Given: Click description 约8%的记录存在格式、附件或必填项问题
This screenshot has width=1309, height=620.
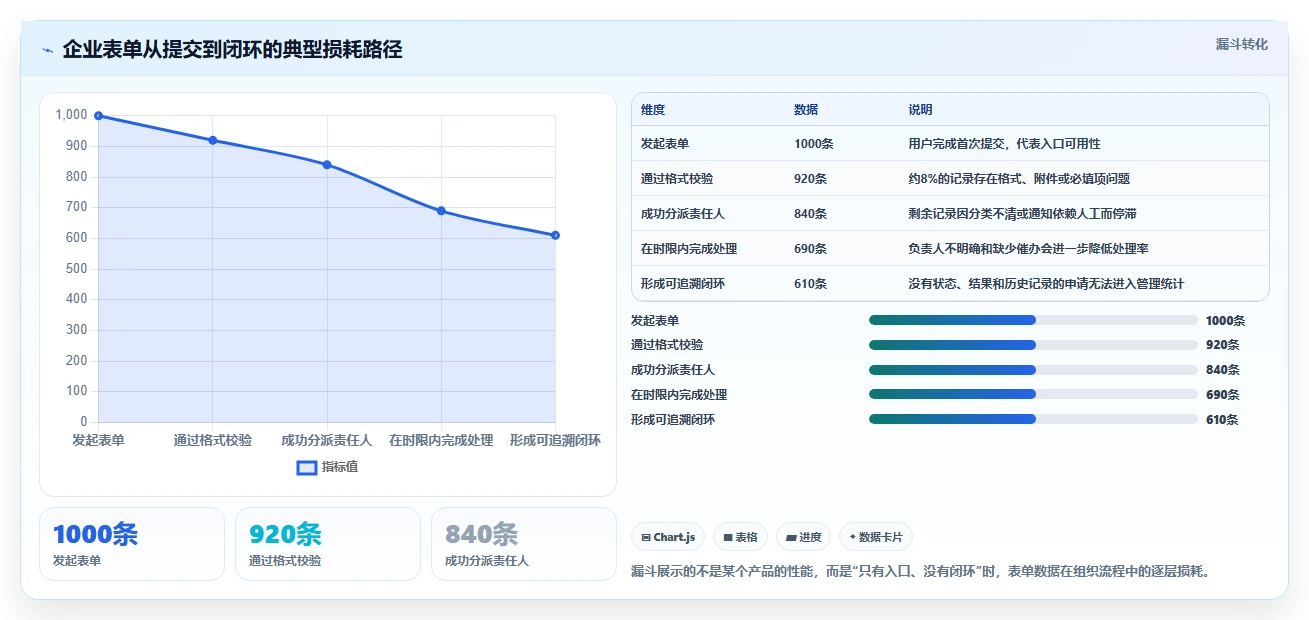Looking at the screenshot, I should tap(1019, 179).
